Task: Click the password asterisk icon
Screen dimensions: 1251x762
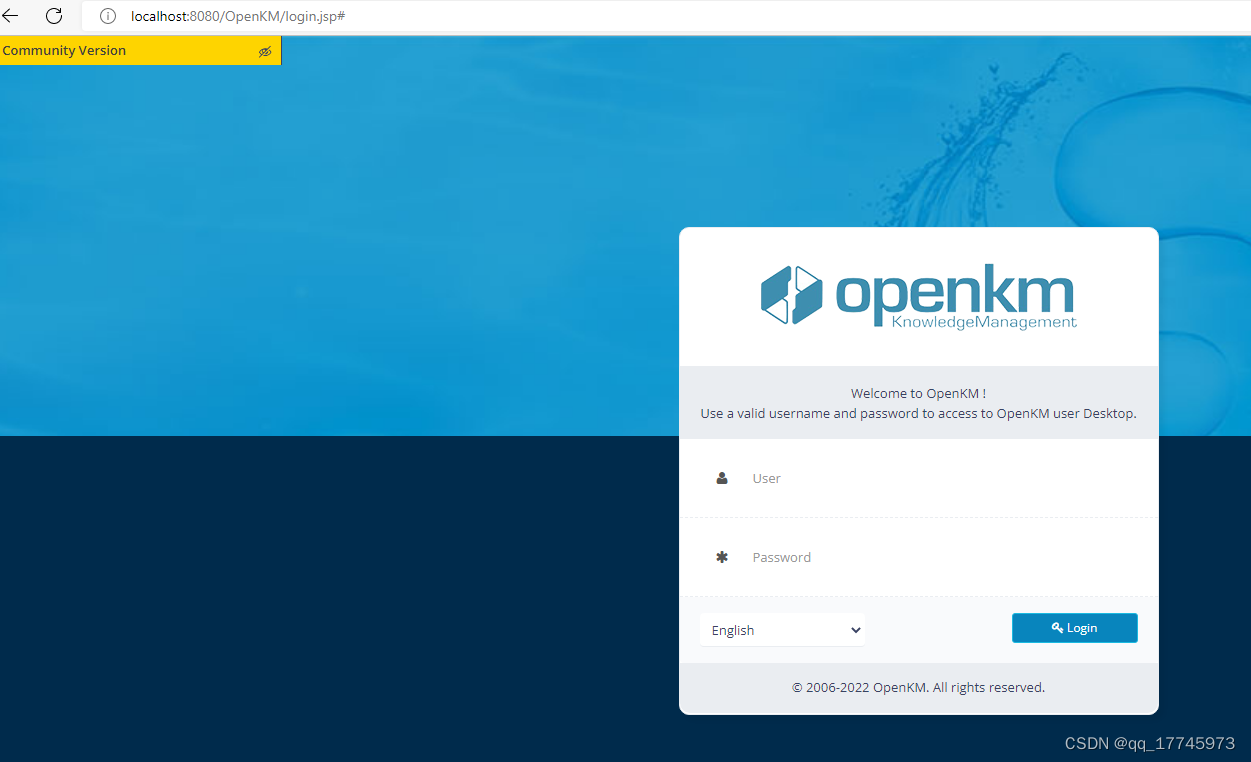Action: (x=722, y=557)
